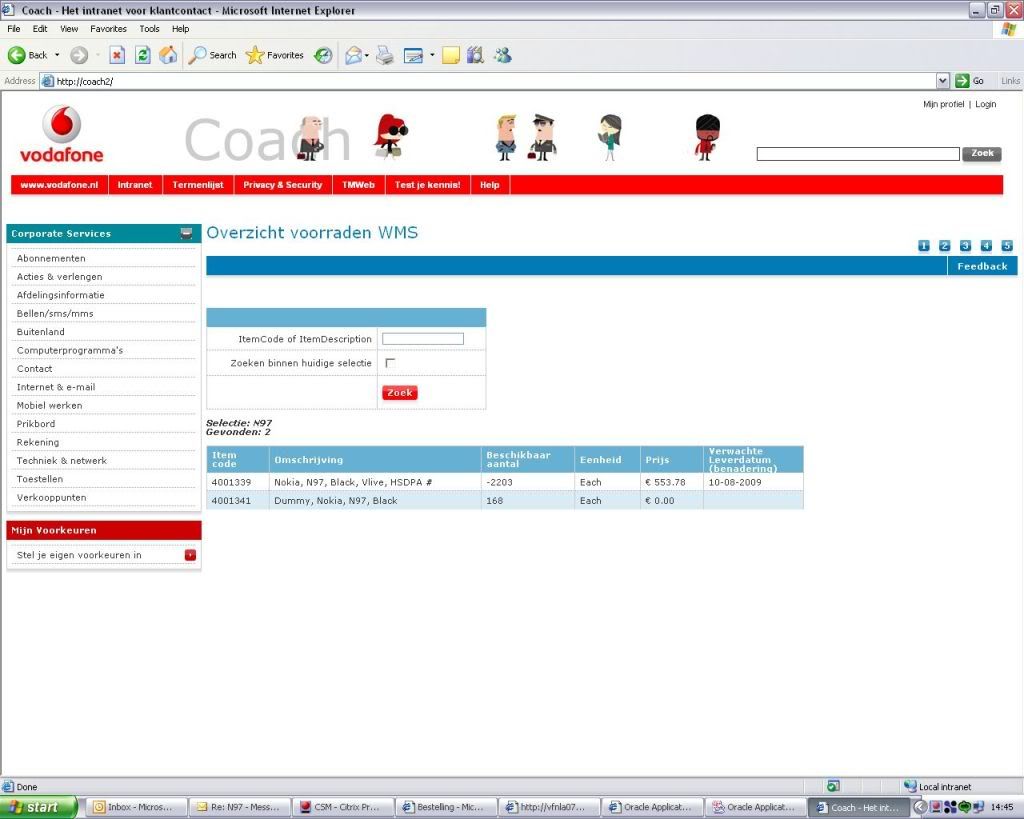Image resolution: width=1024 pixels, height=819 pixels.
Task: Open the Test je kennis! tab
Action: (x=428, y=185)
